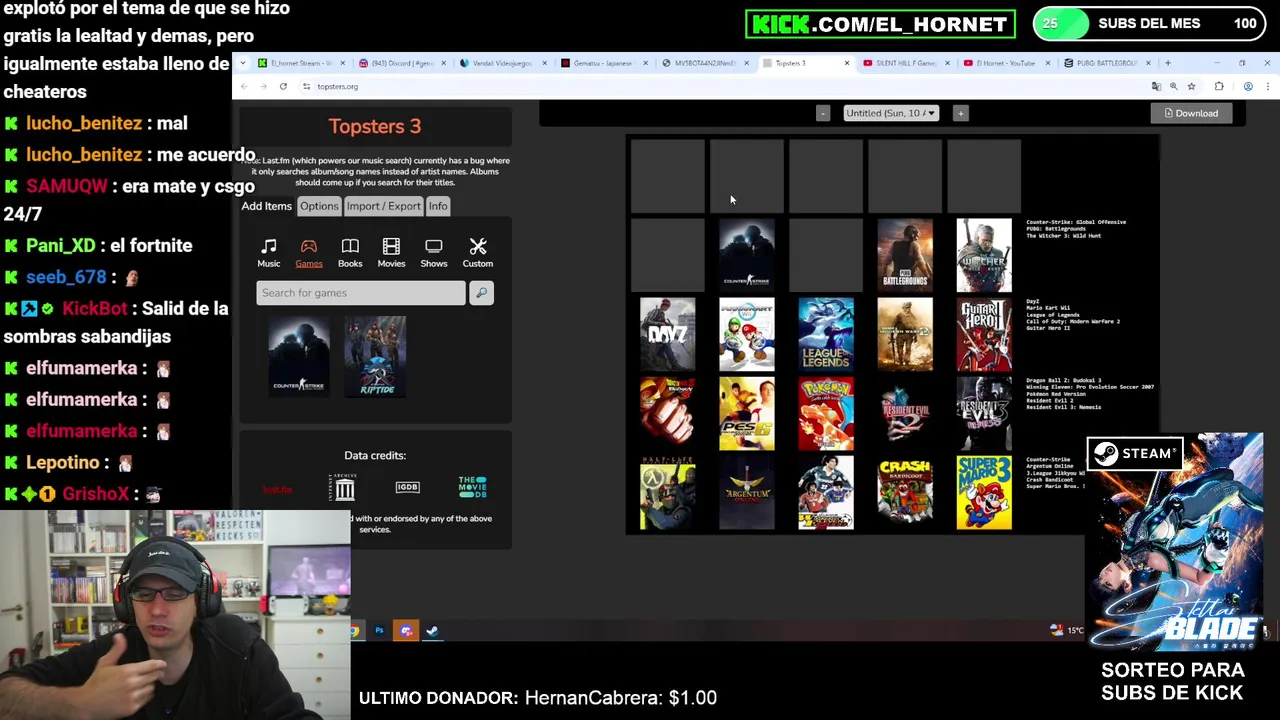
Task: Open Photoshop from the taskbar
Action: tap(379, 631)
